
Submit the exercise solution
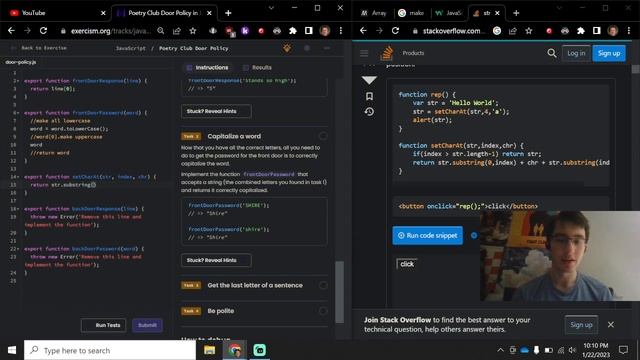(x=147, y=325)
